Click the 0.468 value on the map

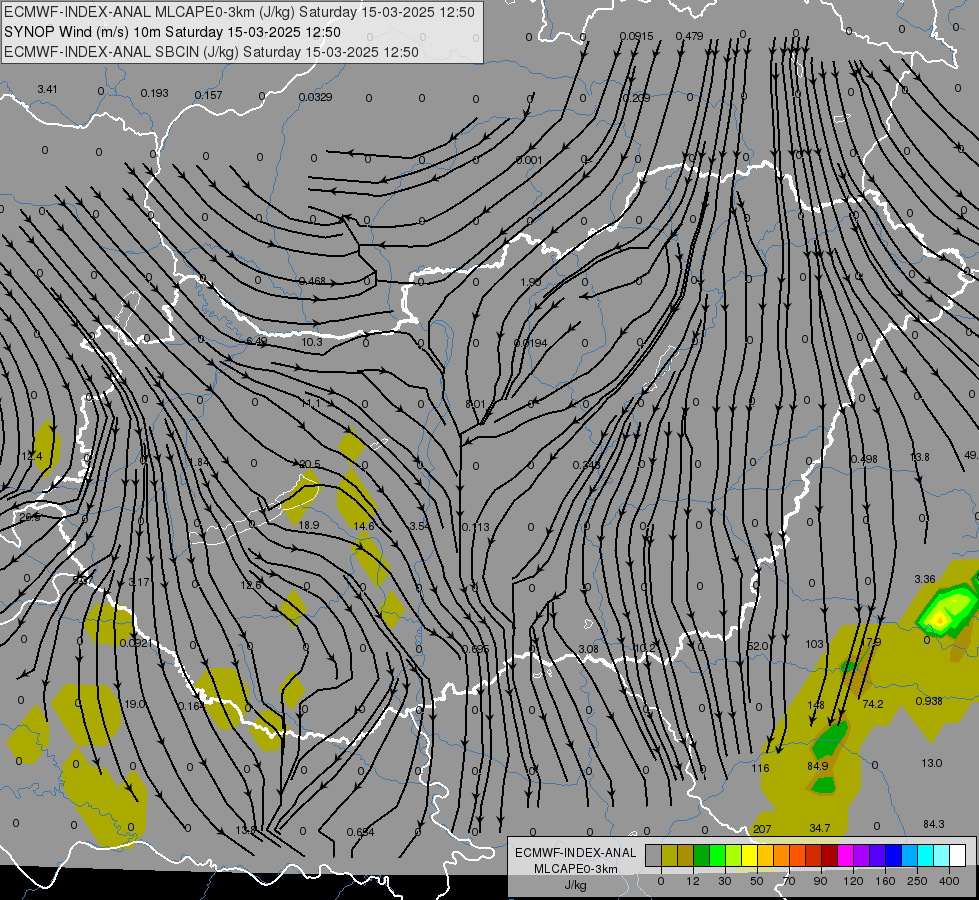pyautogui.click(x=312, y=281)
